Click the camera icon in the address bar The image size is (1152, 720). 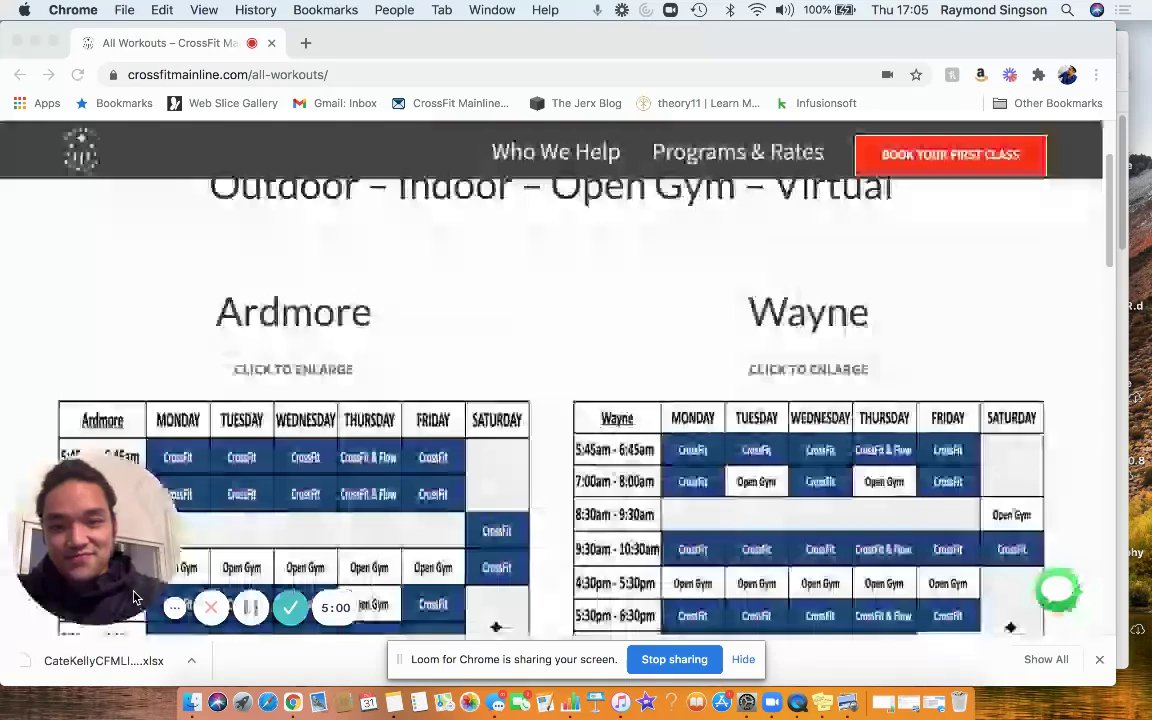click(x=888, y=74)
